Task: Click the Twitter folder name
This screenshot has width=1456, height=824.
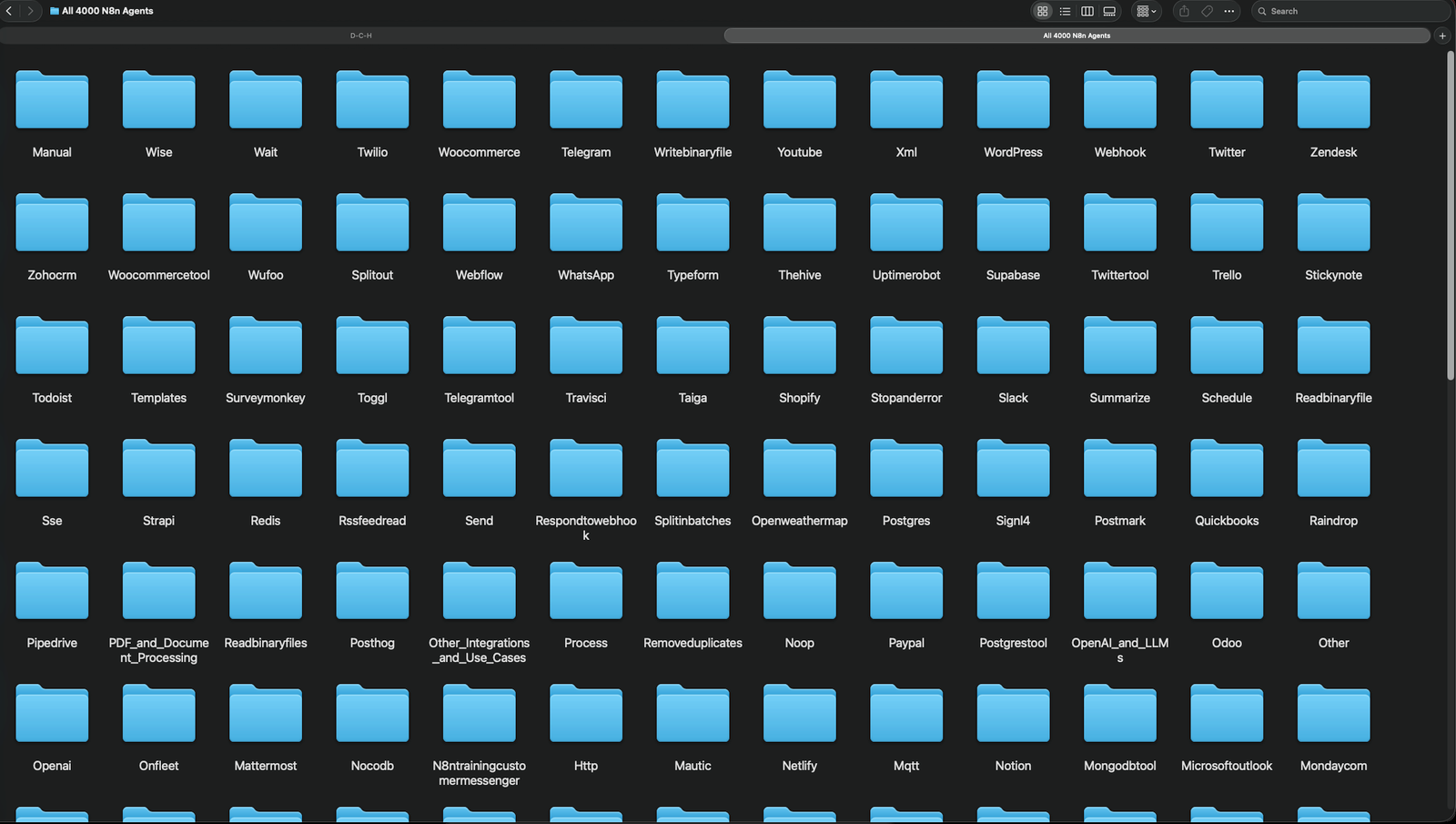Action: pyautogui.click(x=1227, y=152)
